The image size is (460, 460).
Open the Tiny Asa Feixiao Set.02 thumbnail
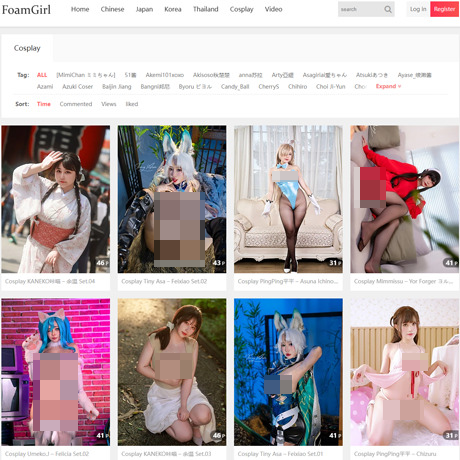pos(172,199)
